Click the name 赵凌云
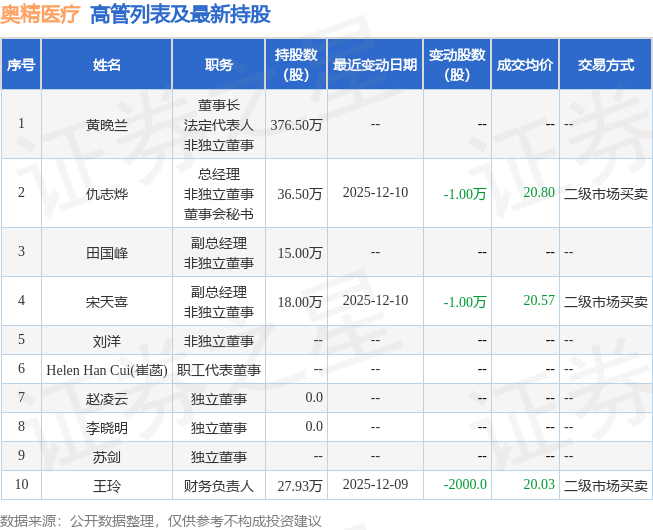The image size is (653, 530). click(x=107, y=399)
